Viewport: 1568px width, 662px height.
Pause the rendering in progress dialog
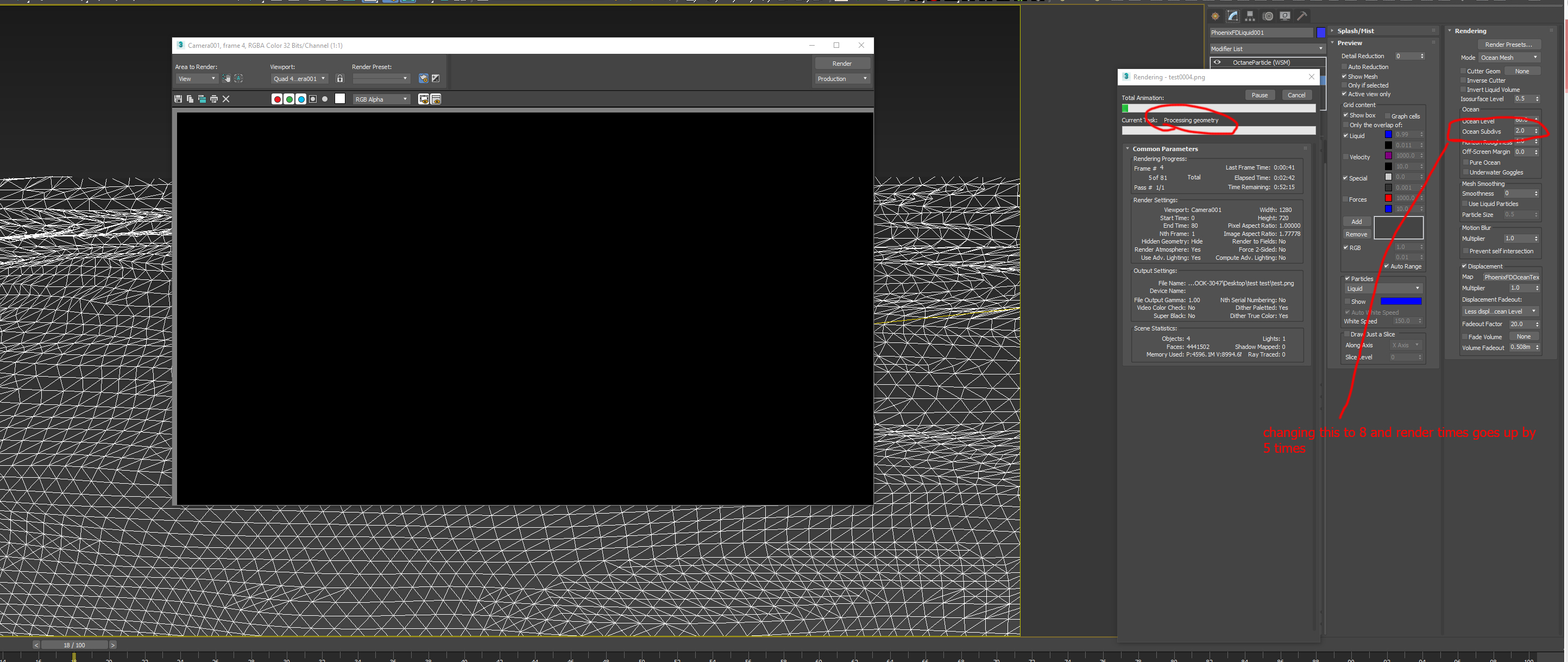click(x=1260, y=95)
